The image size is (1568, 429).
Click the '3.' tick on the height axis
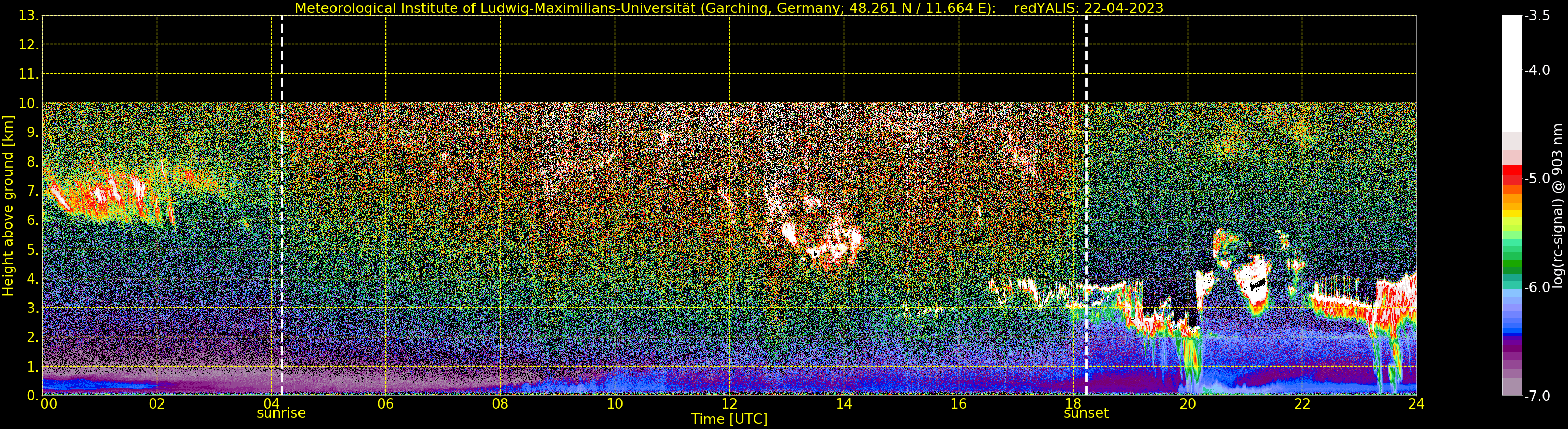point(32,308)
